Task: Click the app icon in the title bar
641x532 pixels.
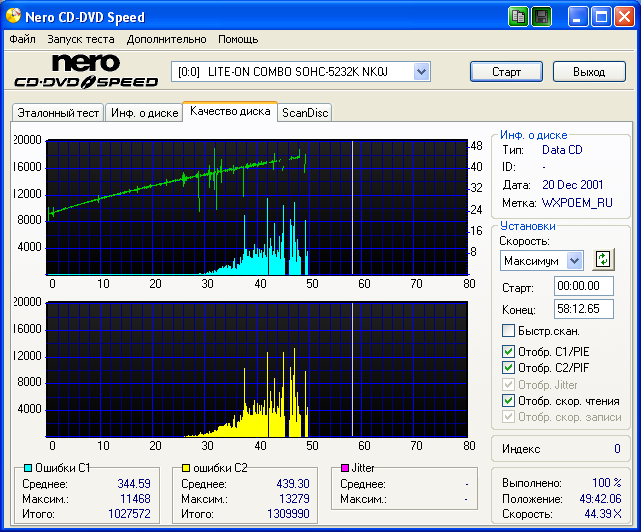Action: [x=14, y=17]
